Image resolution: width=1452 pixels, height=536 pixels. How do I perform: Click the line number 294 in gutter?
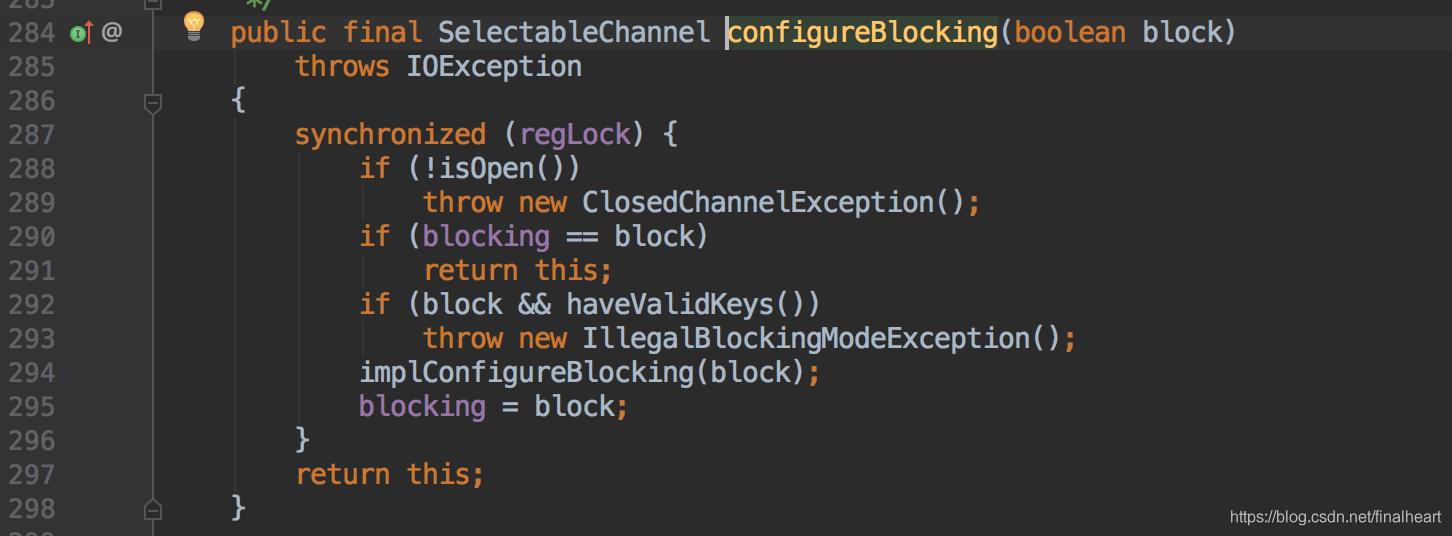point(31,373)
